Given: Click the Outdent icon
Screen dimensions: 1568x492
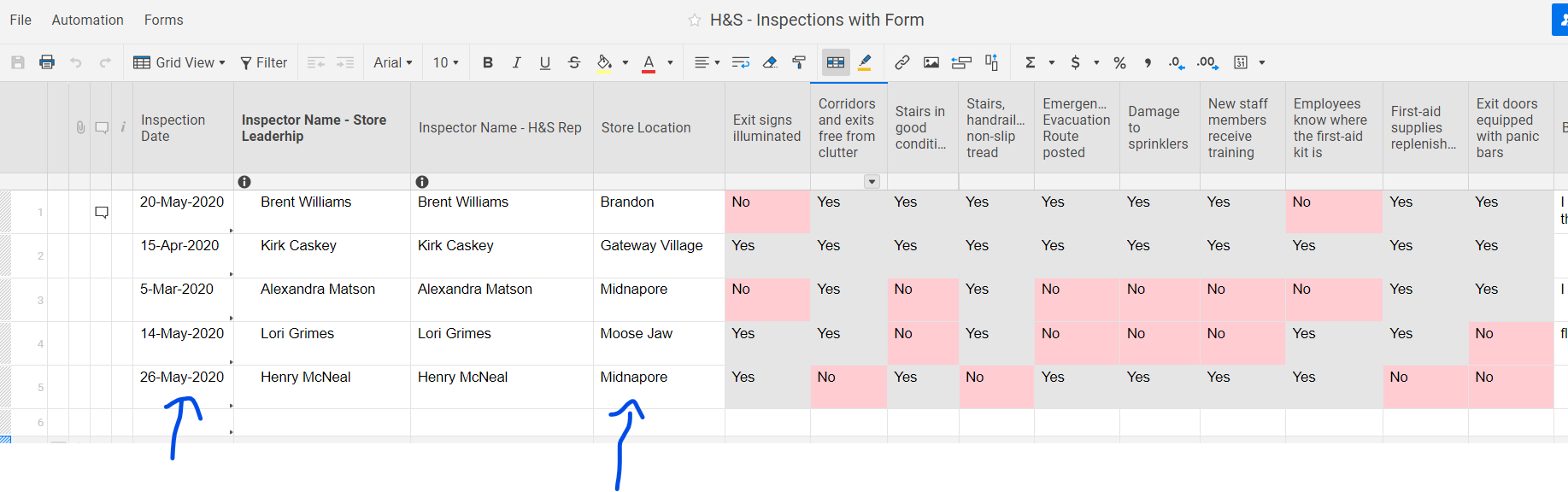Looking at the screenshot, I should click(316, 62).
